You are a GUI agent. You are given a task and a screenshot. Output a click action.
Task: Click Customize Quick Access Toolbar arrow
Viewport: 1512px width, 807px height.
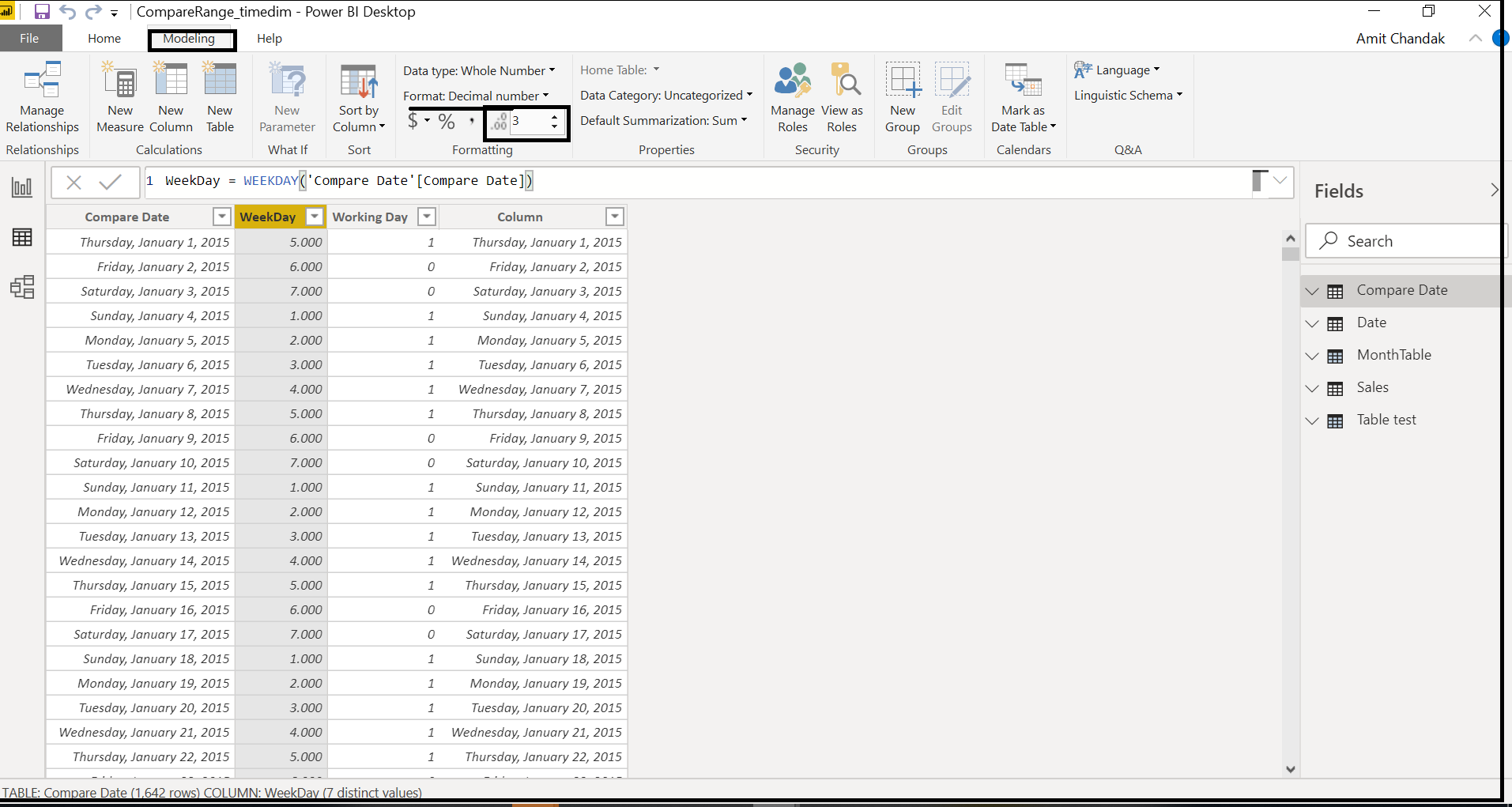[x=115, y=13]
